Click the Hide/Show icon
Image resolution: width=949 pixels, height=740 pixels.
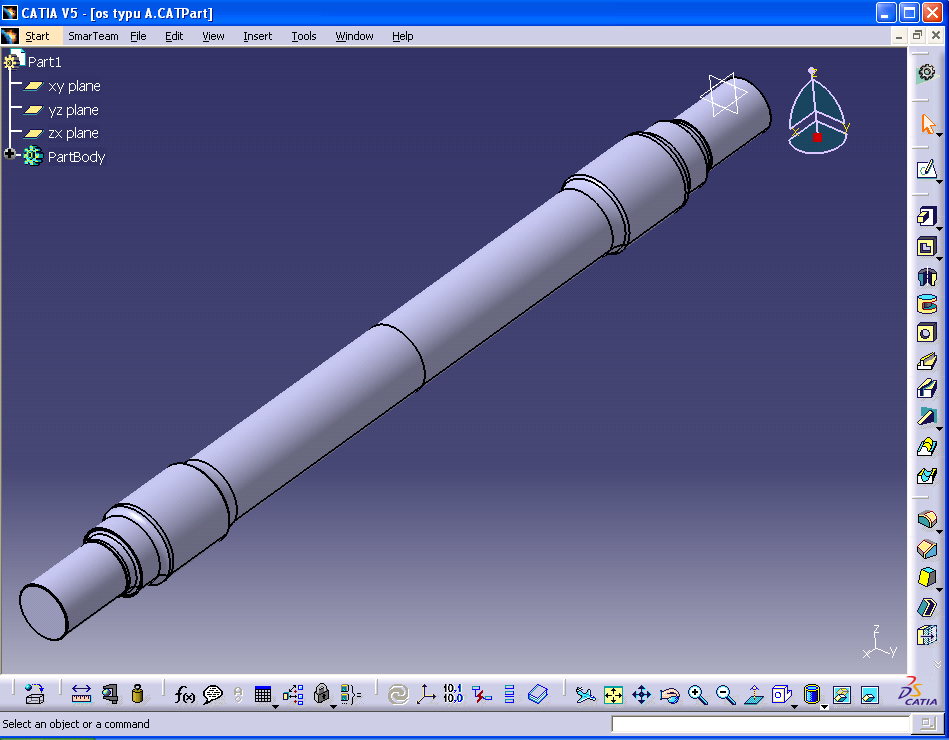click(x=842, y=695)
